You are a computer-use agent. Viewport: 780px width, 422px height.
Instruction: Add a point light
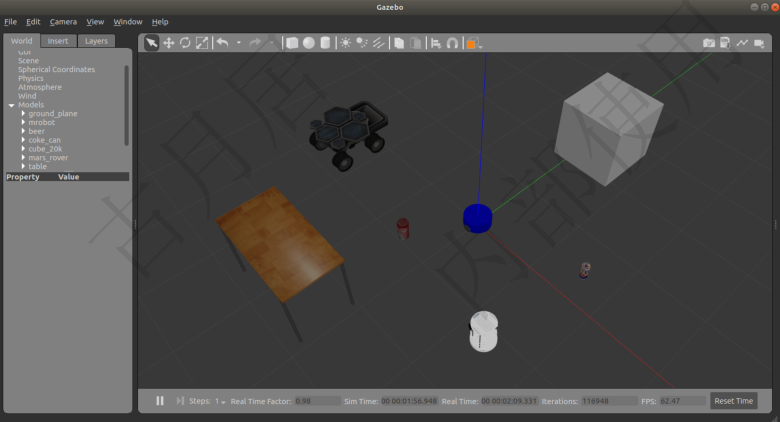[x=345, y=43]
